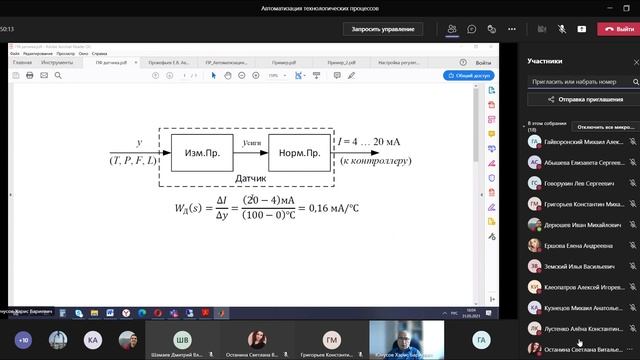Switch to the Пример.pdf document tab
This screenshot has width=640, height=360.
284,62
